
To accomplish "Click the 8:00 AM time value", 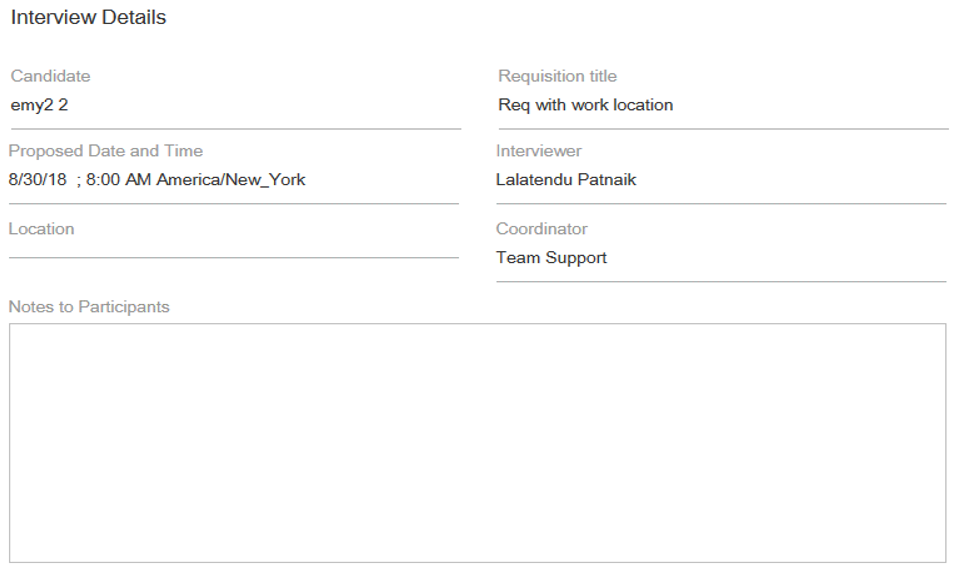I will tap(119, 180).
